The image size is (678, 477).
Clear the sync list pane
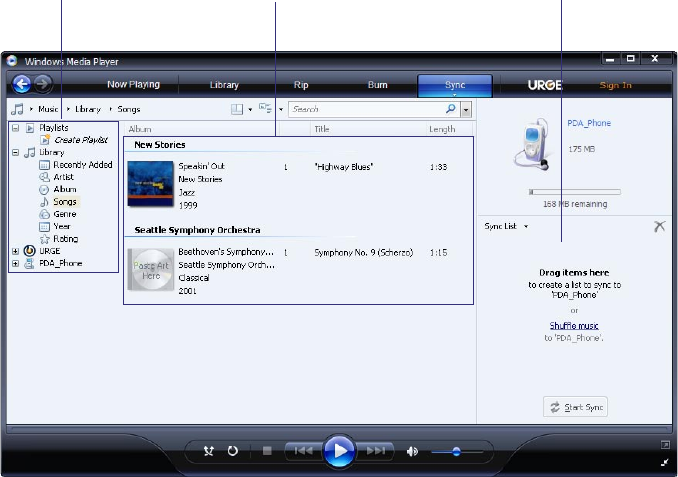tap(659, 227)
